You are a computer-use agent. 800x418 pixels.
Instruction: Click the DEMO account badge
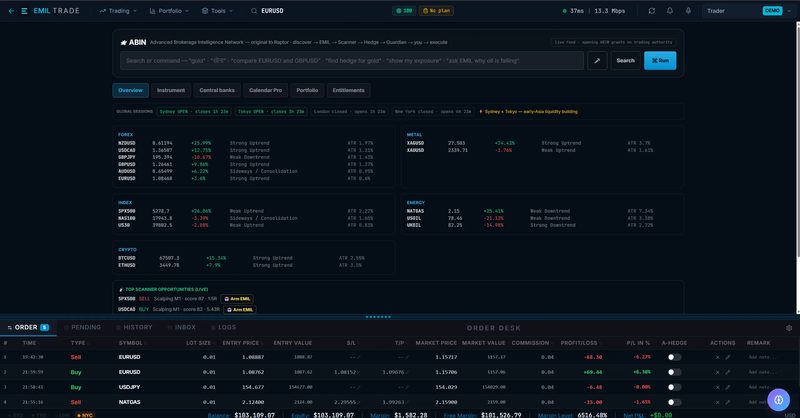pyautogui.click(x=772, y=11)
